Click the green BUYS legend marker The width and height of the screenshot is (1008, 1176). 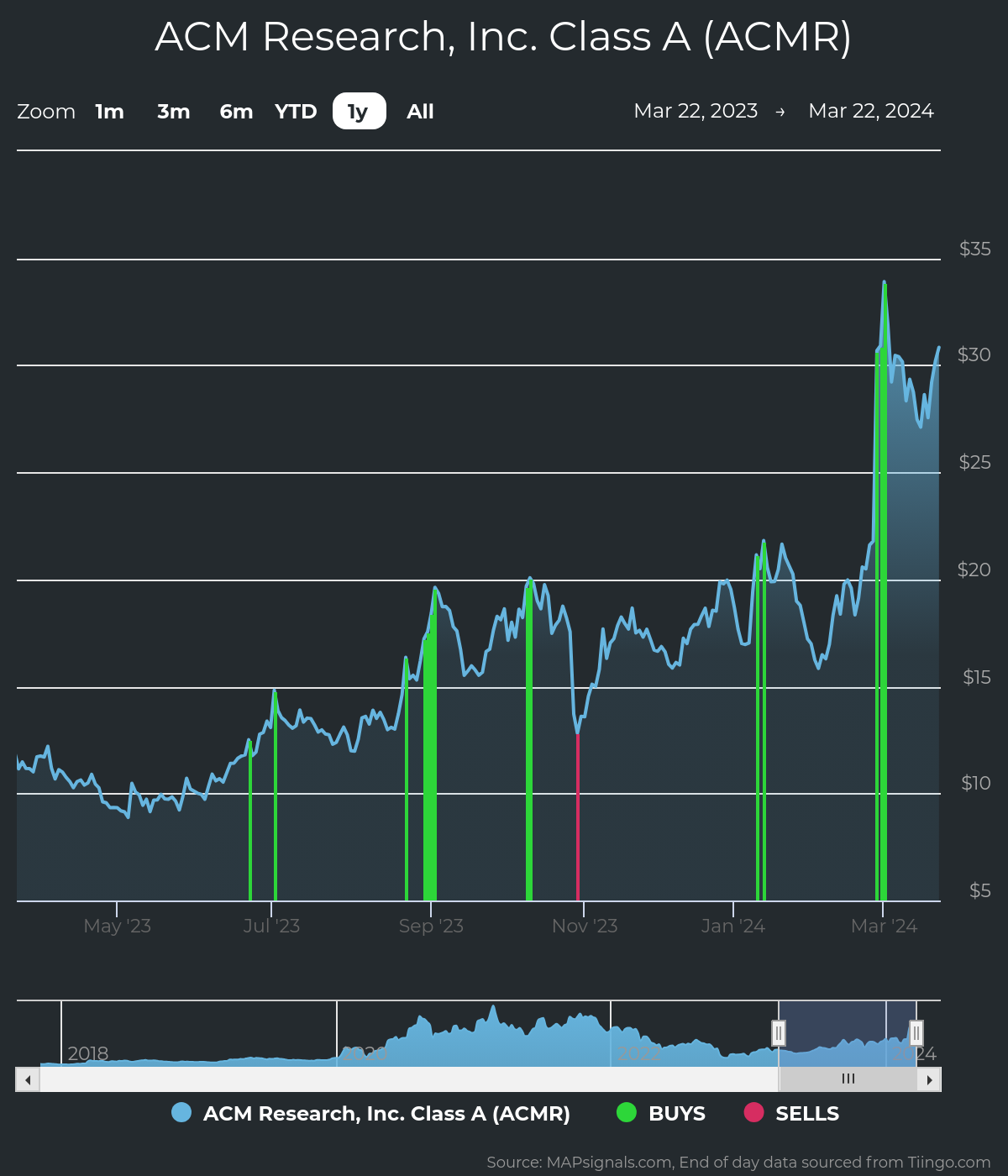click(627, 1113)
